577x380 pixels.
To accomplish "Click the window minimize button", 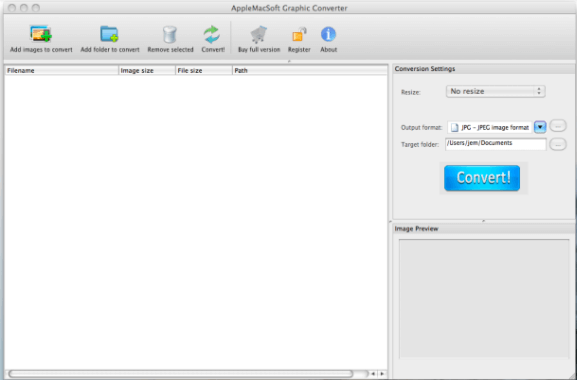I will (x=24, y=8).
